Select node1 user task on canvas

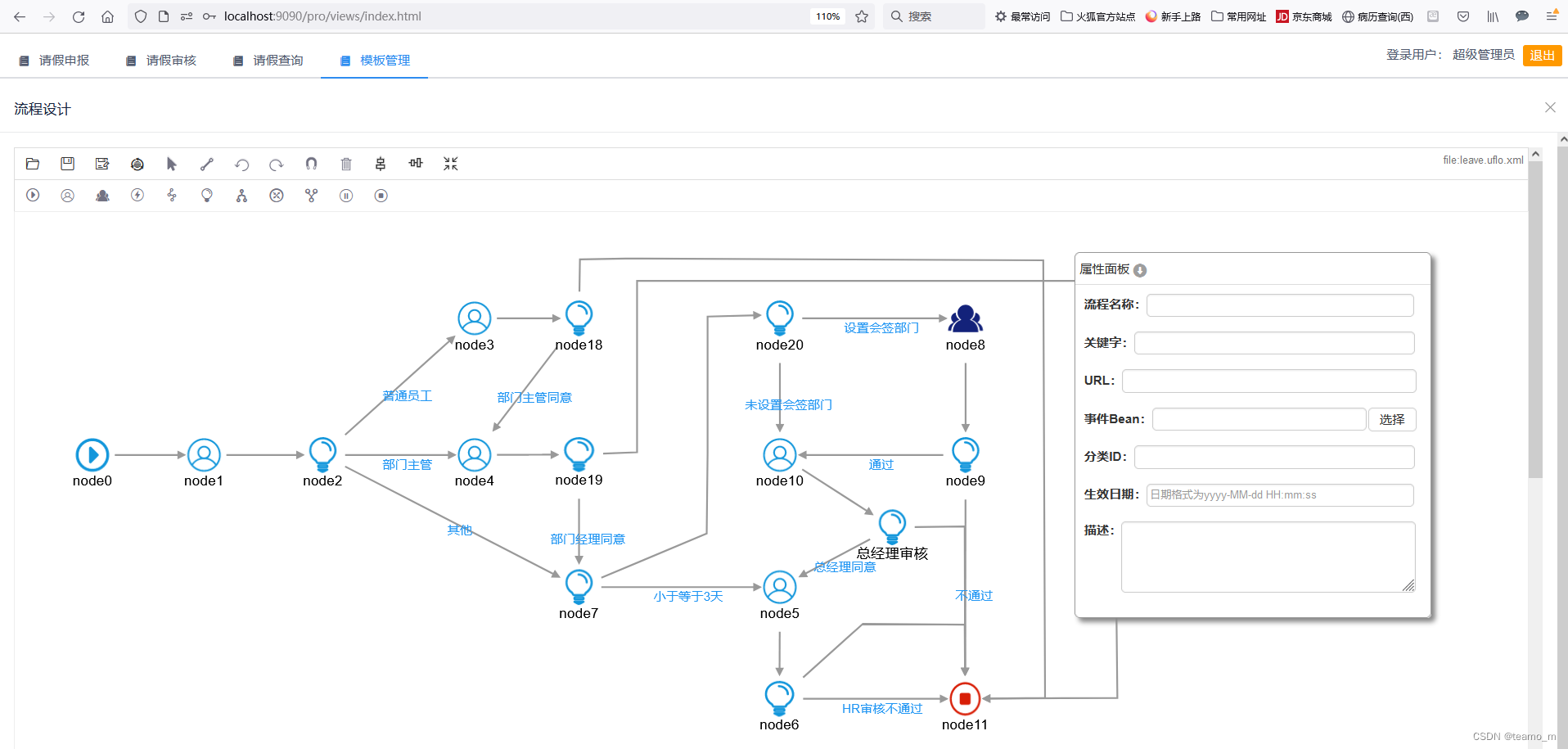(204, 454)
